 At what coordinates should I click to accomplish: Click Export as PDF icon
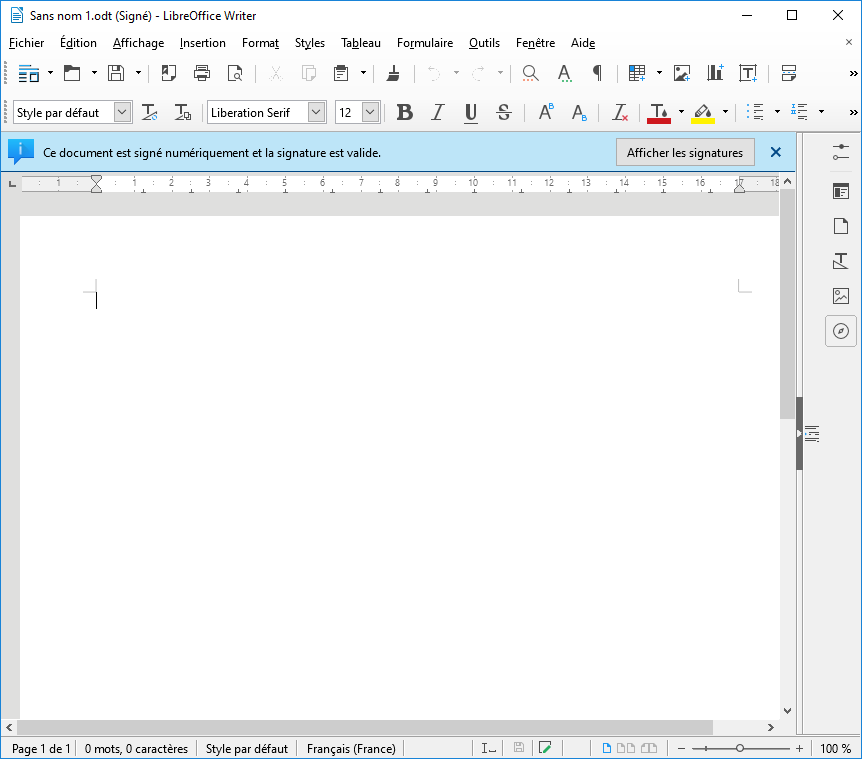click(168, 73)
